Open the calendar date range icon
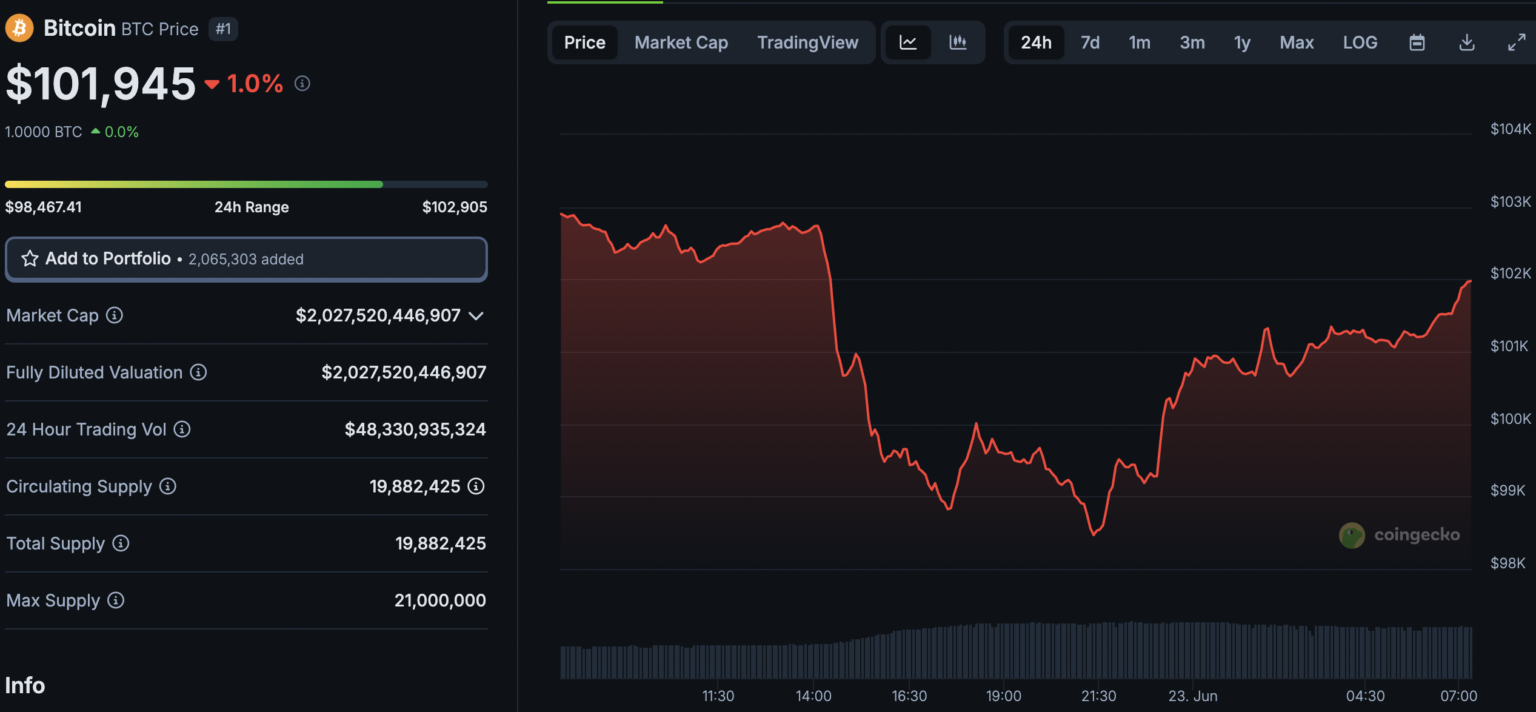The height and width of the screenshot is (712, 1536). [x=1416, y=42]
